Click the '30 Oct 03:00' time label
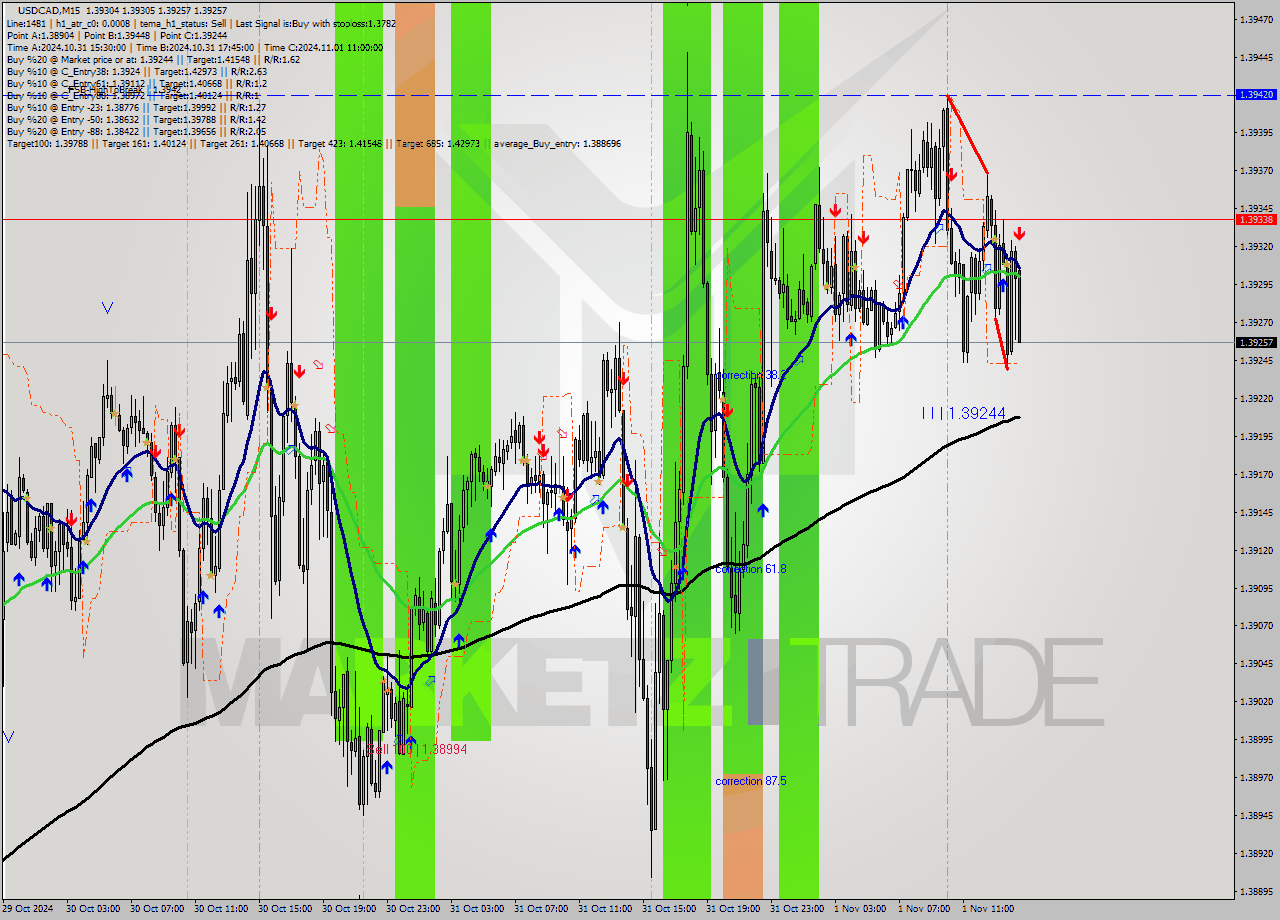Image resolution: width=1280 pixels, height=920 pixels. [93, 909]
